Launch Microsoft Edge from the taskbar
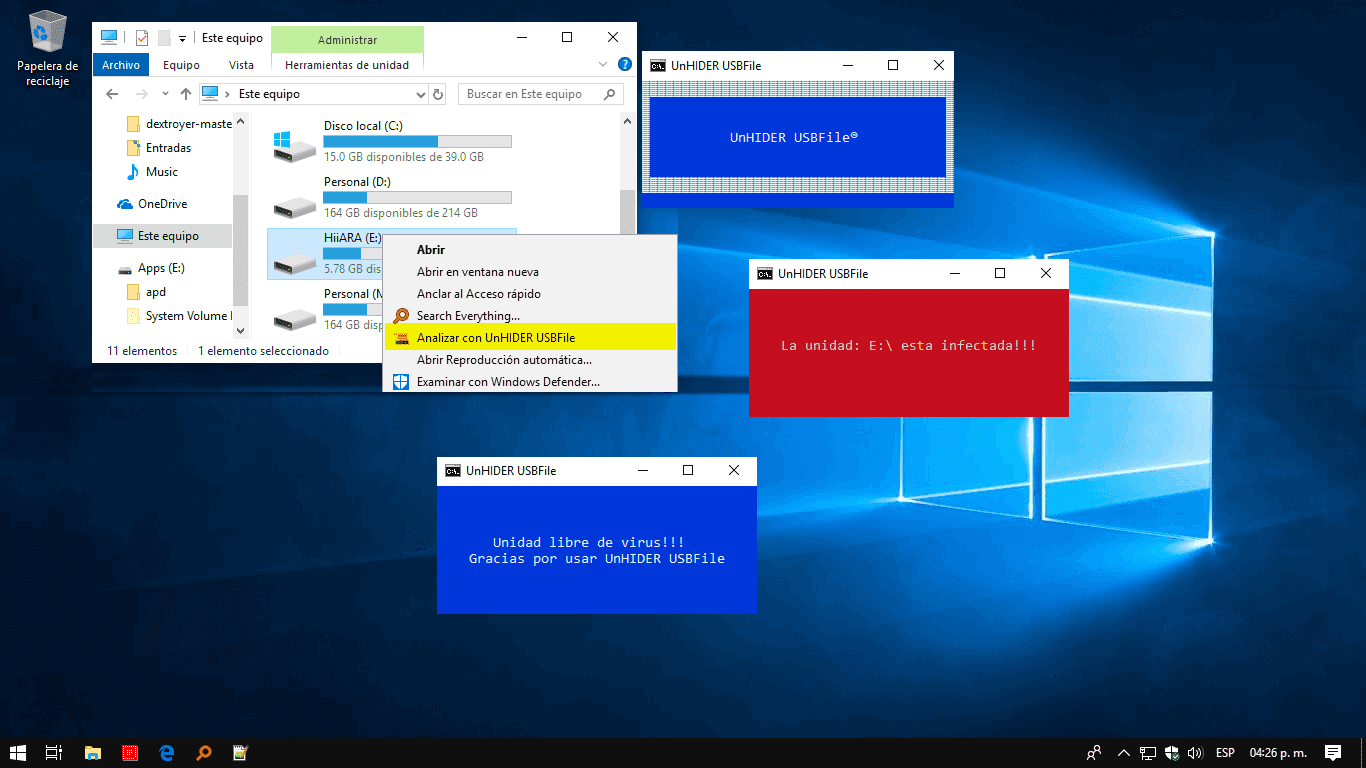Viewport: 1366px width, 768px height. 167,753
